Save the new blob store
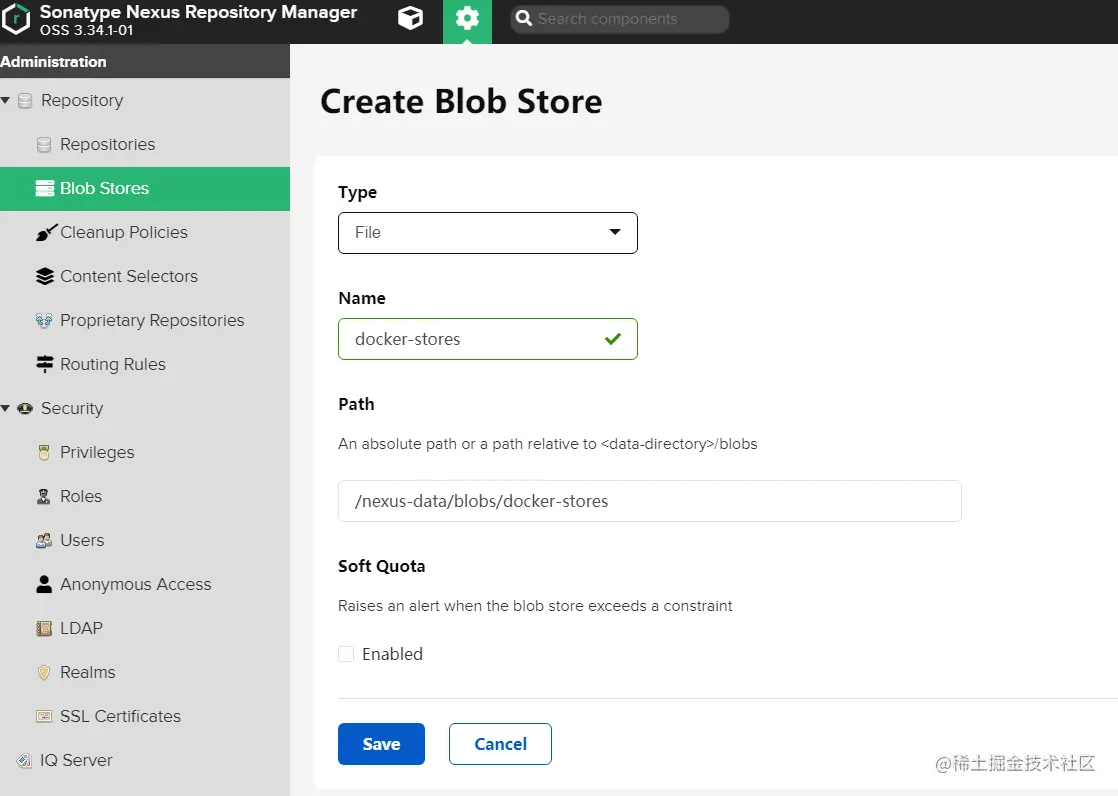 381,744
